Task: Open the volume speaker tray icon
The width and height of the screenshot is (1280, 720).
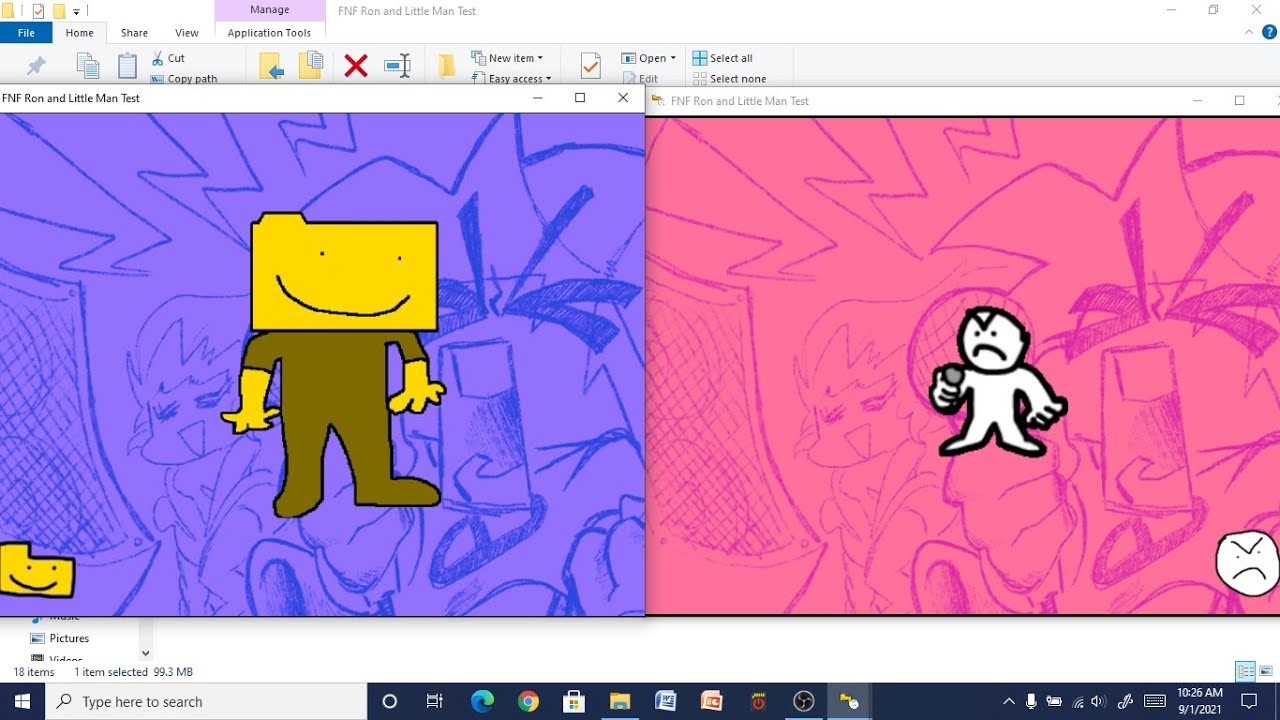Action: (x=1099, y=701)
